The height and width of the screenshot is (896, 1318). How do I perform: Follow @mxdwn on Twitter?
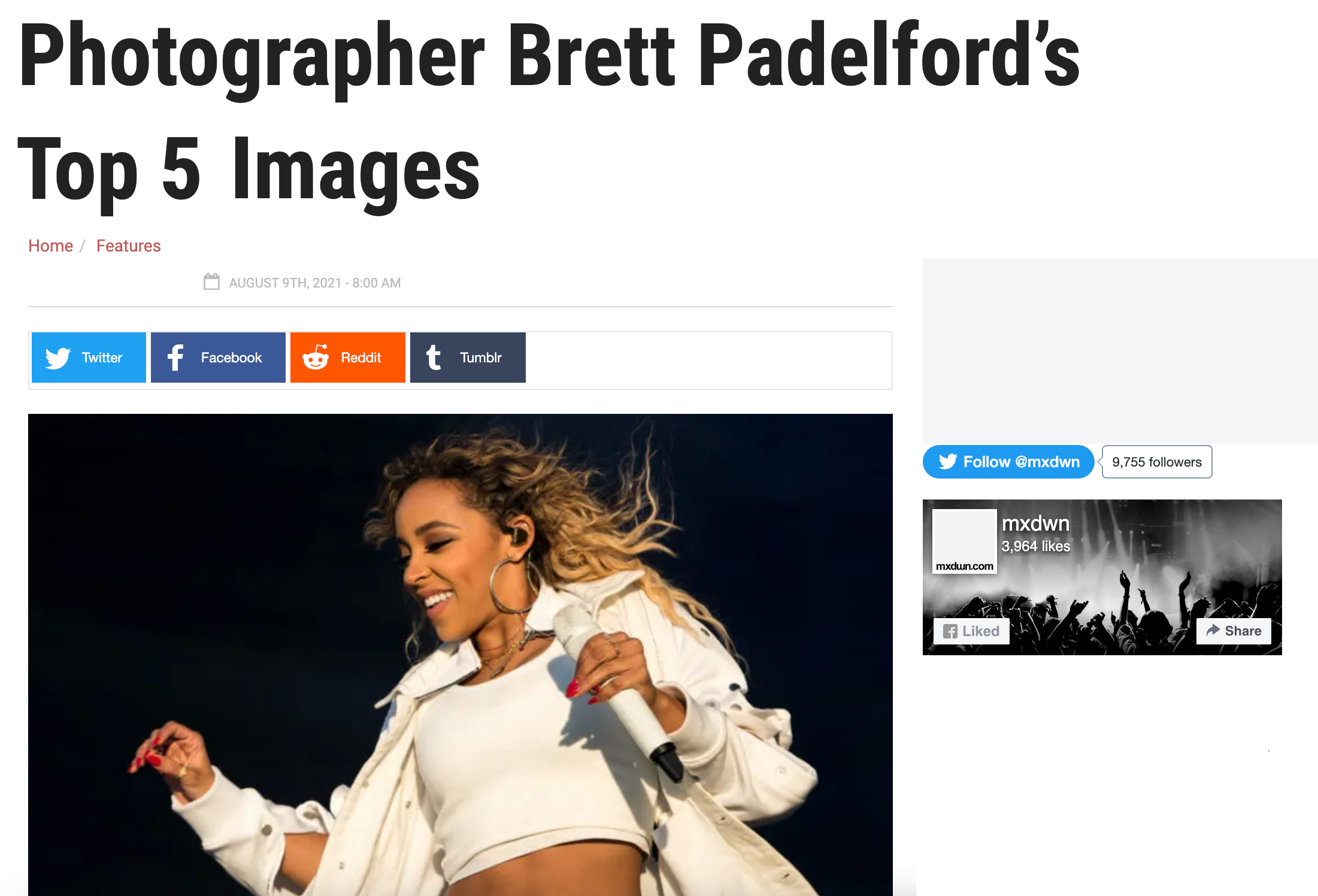(1008, 462)
